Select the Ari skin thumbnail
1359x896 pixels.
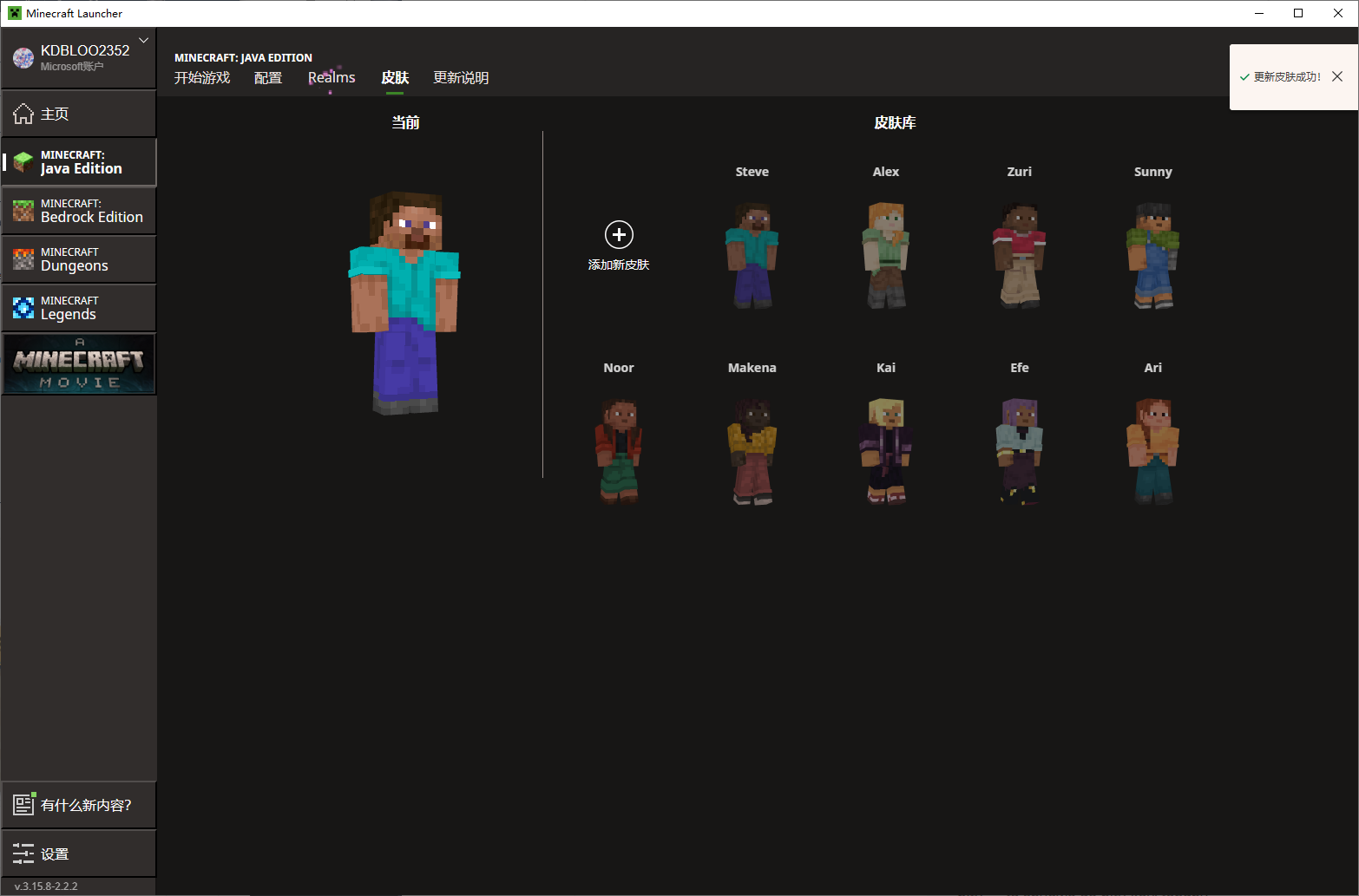click(1153, 452)
